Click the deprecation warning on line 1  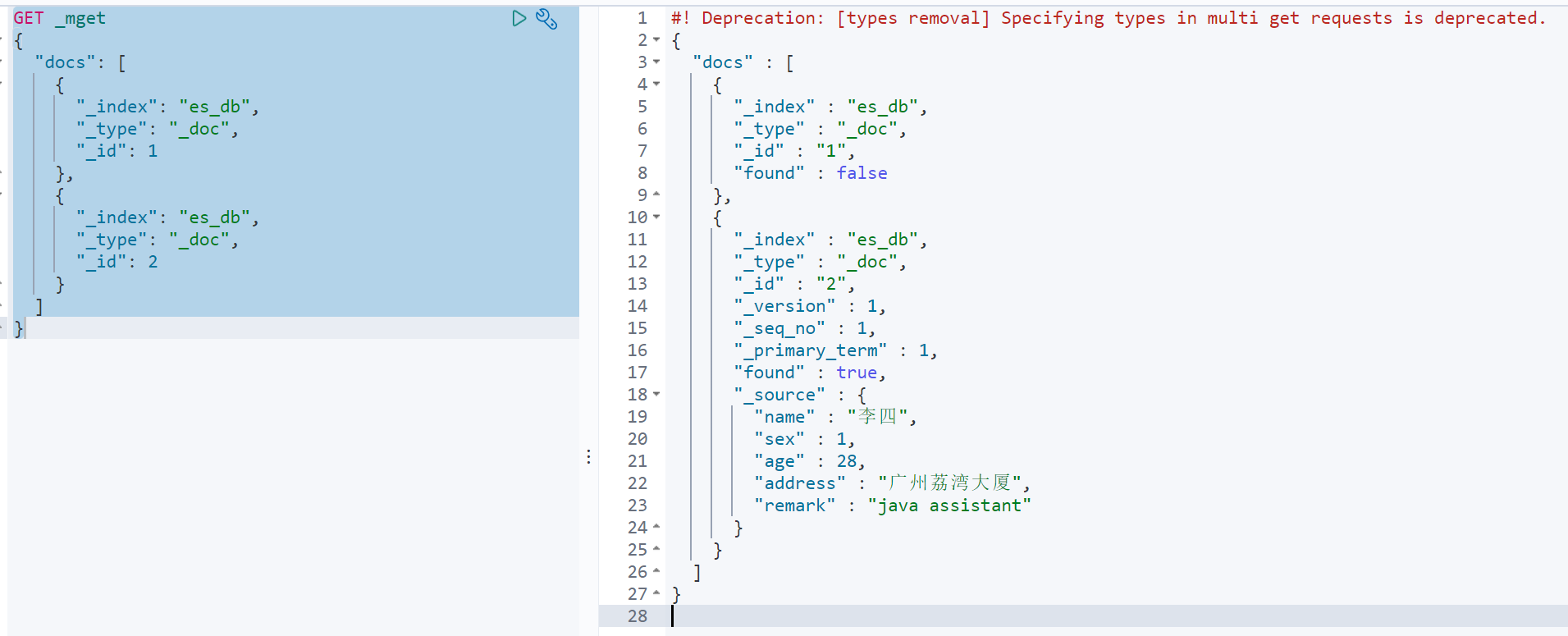[x=1109, y=18]
